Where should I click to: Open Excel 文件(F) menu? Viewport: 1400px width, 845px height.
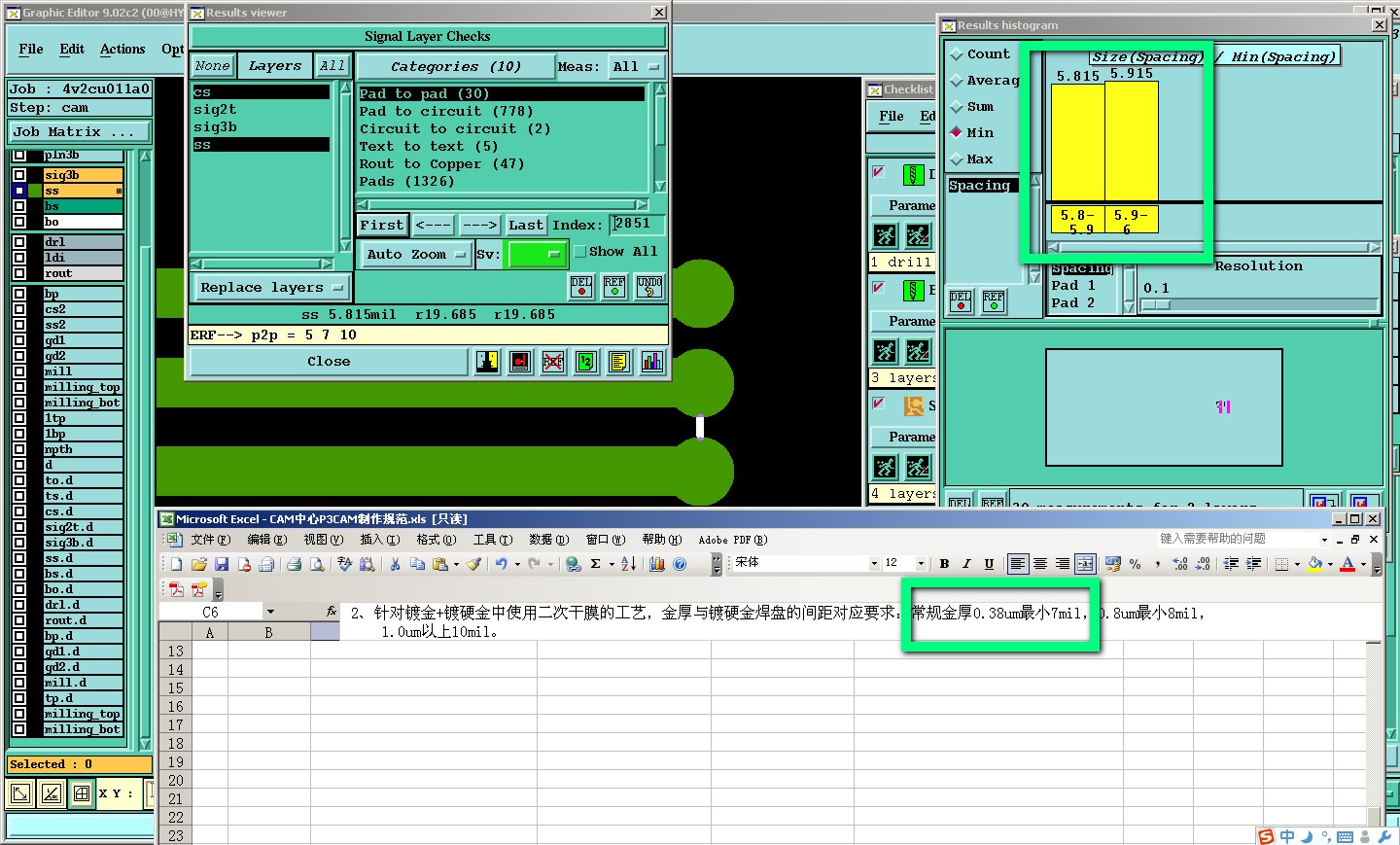click(210, 540)
